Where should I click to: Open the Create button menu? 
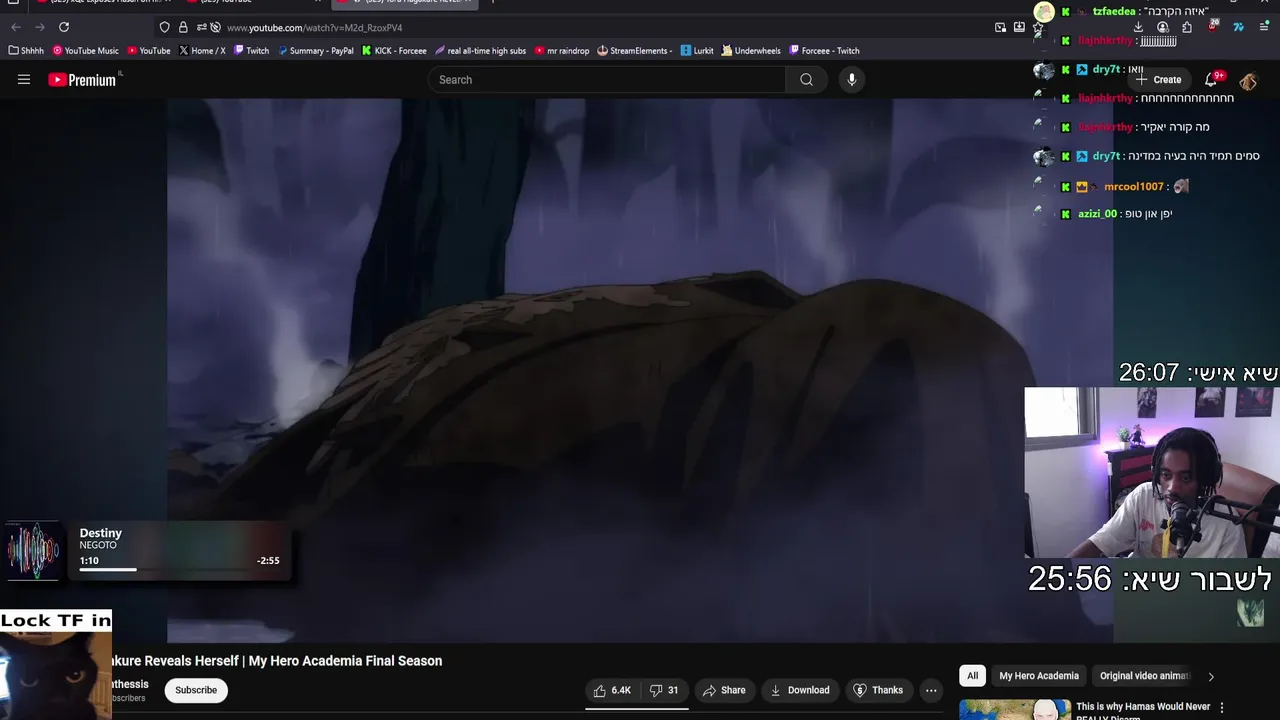1158,80
